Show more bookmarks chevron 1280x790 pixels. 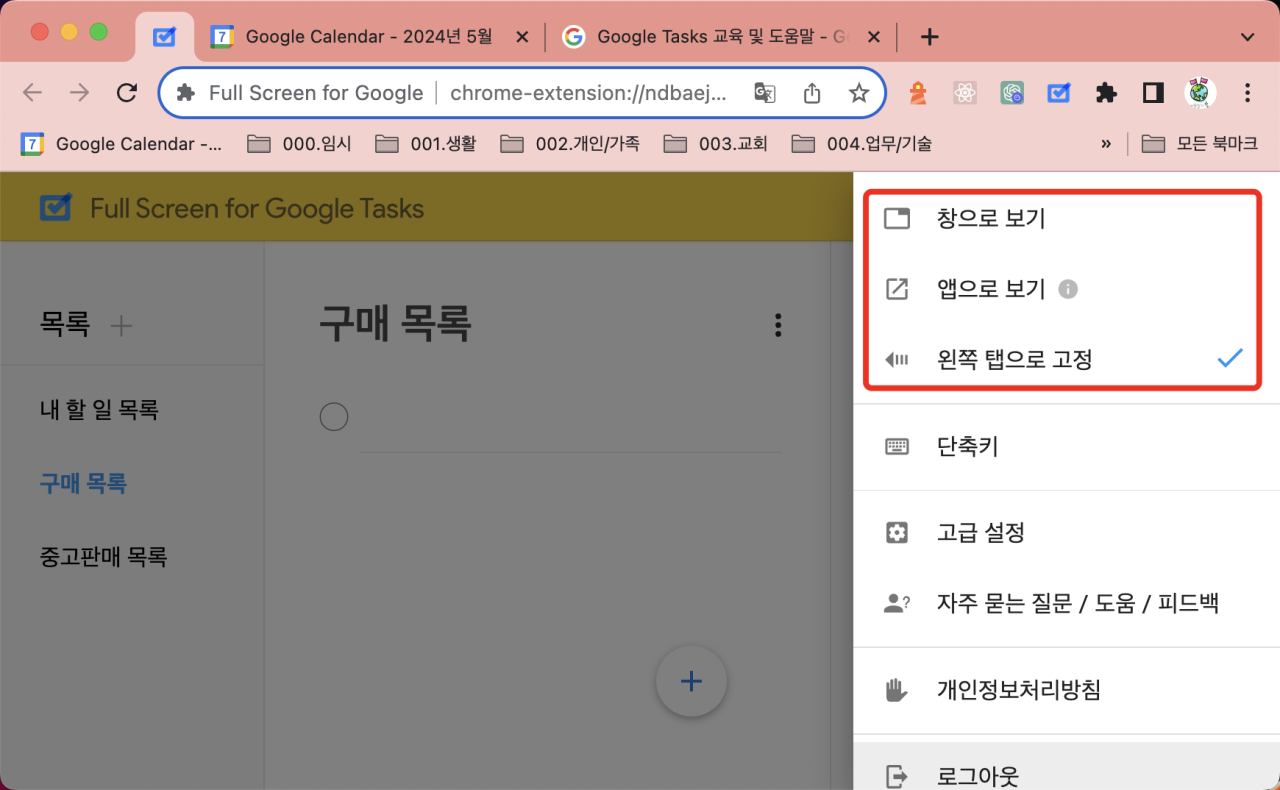point(1106,144)
